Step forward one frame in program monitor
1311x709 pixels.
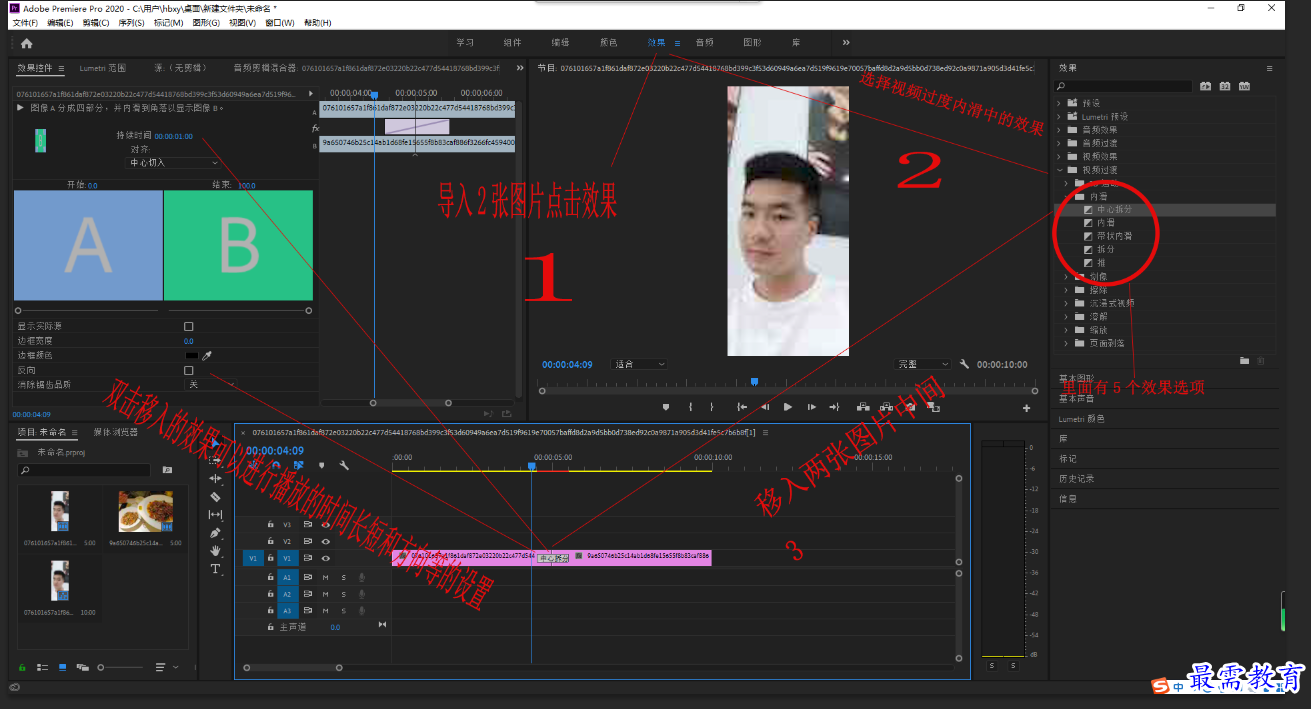coord(811,407)
